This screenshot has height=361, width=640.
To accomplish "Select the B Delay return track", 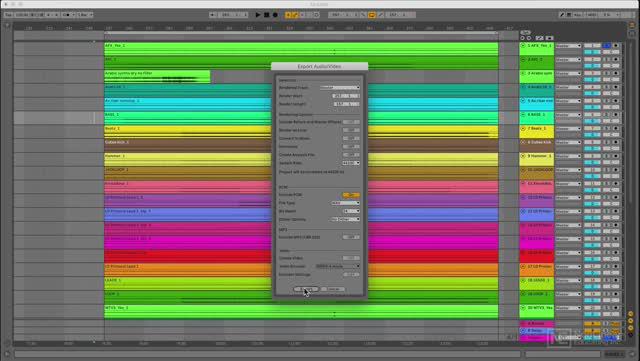I will pos(537,330).
